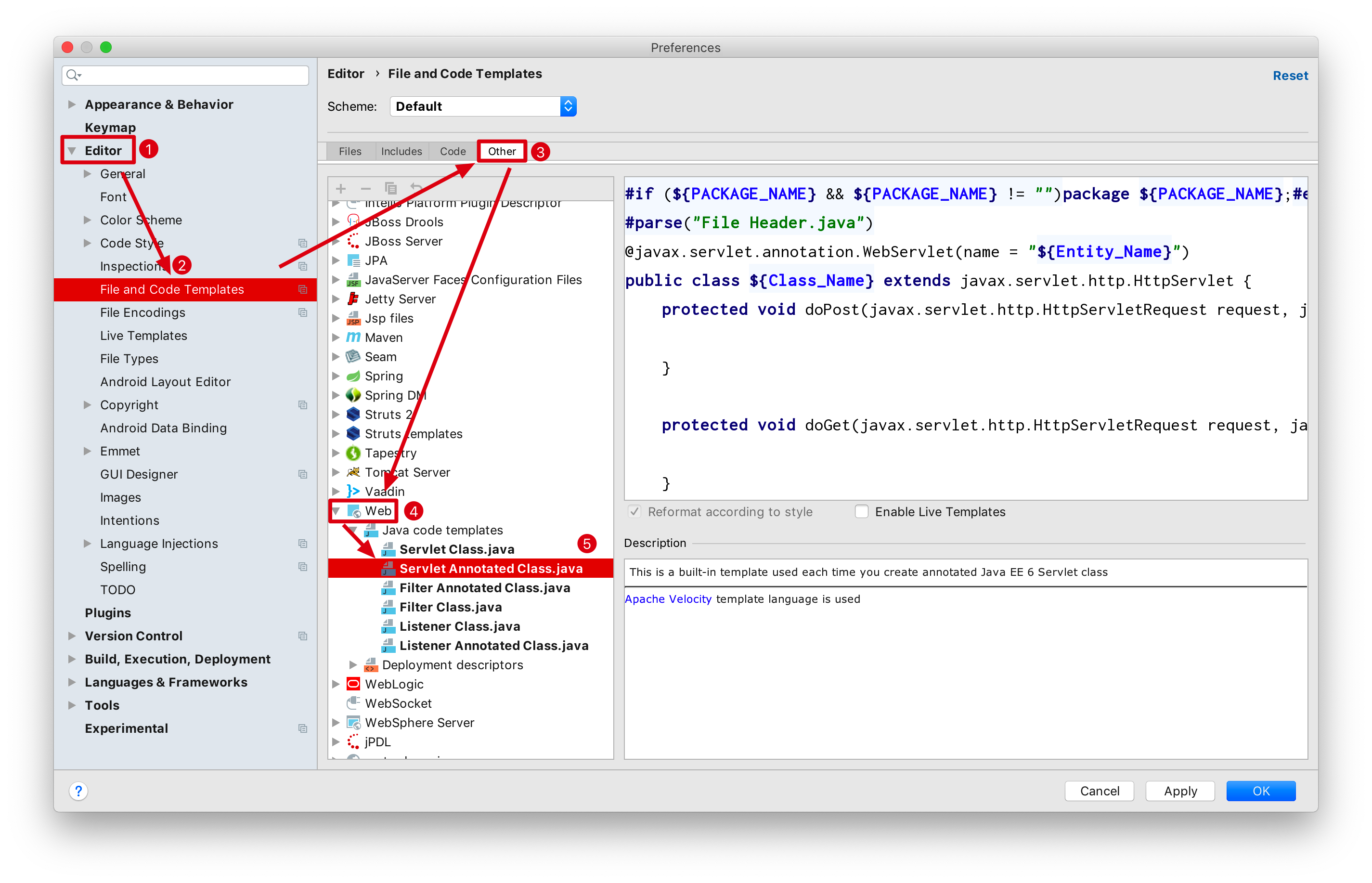This screenshot has width=1372, height=883.
Task: Toggle Reformat according to style checkbox
Action: (634, 511)
